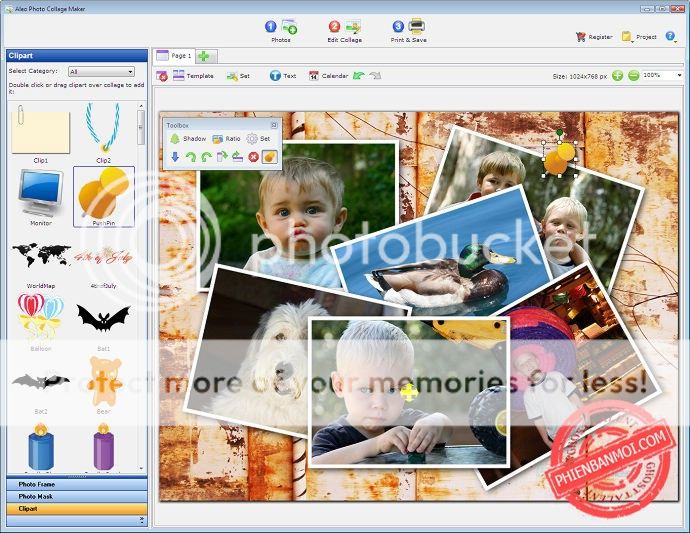Select the Monitor clipart
The image size is (690, 533).
40,197
